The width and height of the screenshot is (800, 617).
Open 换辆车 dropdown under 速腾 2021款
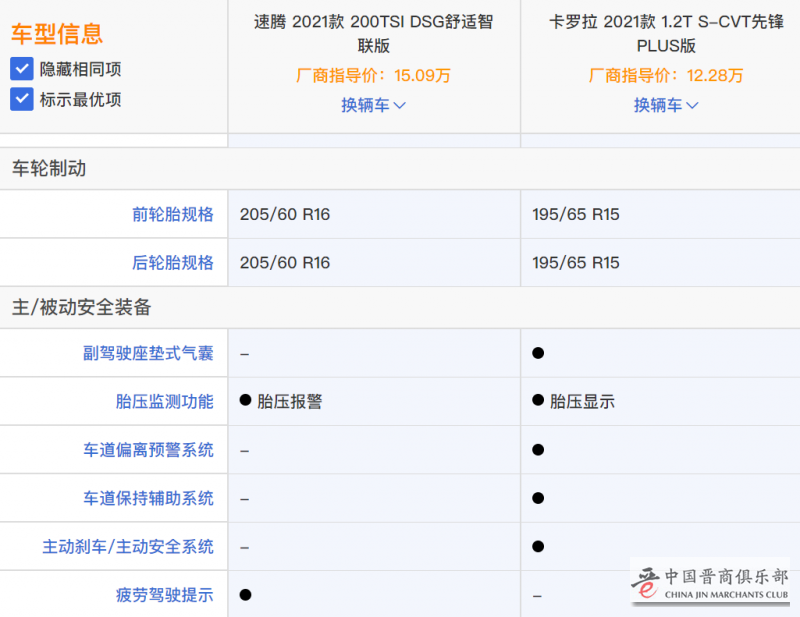pos(373,105)
